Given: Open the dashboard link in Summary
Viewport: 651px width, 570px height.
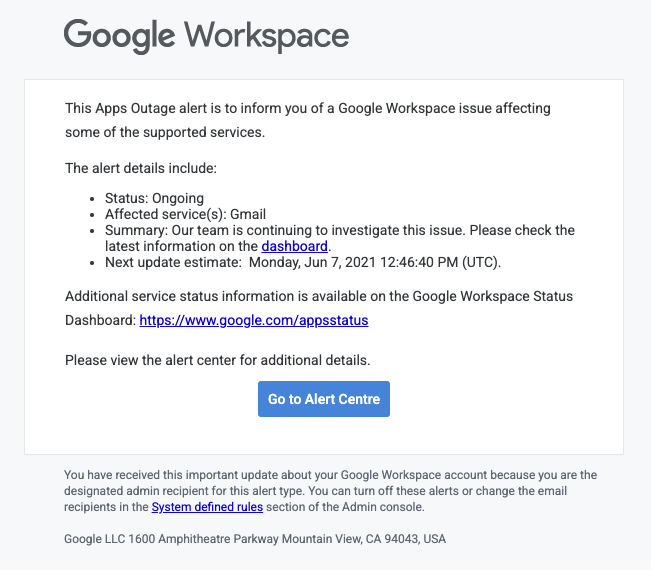Looking at the screenshot, I should point(294,246).
